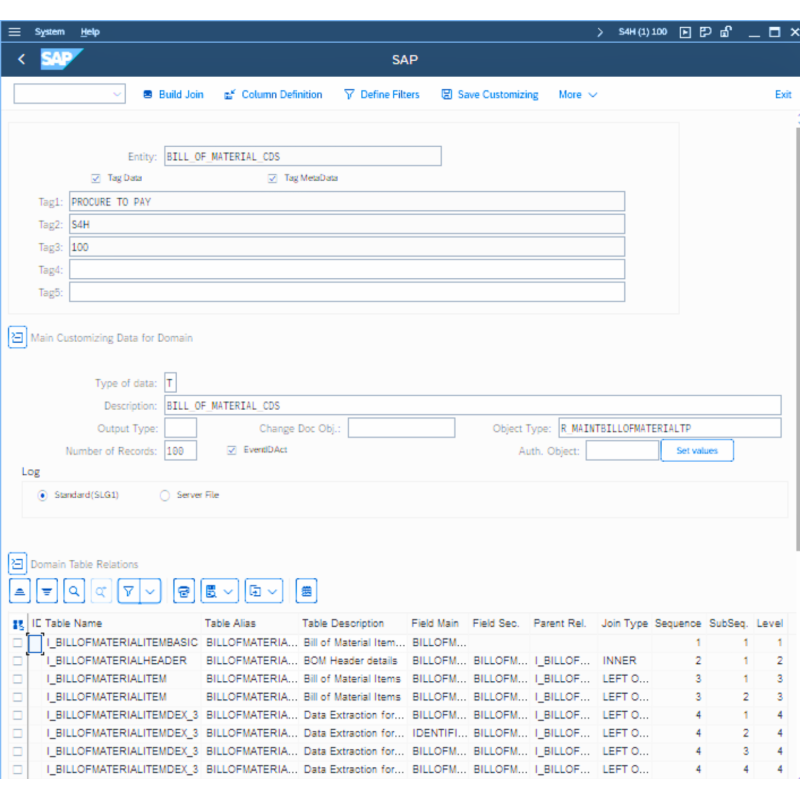Click the Set values button
The width and height of the screenshot is (800, 800).
[x=697, y=451]
